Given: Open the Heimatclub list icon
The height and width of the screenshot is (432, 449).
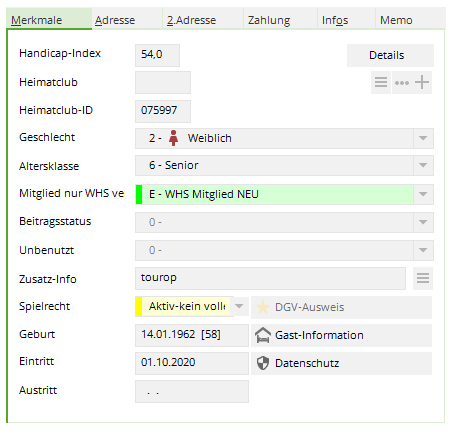Looking at the screenshot, I should 381,82.
